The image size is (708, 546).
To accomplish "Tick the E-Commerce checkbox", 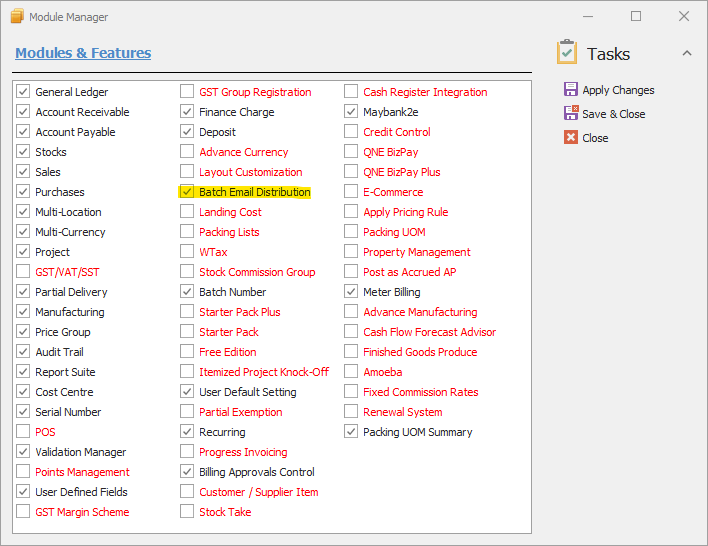I will coord(351,191).
